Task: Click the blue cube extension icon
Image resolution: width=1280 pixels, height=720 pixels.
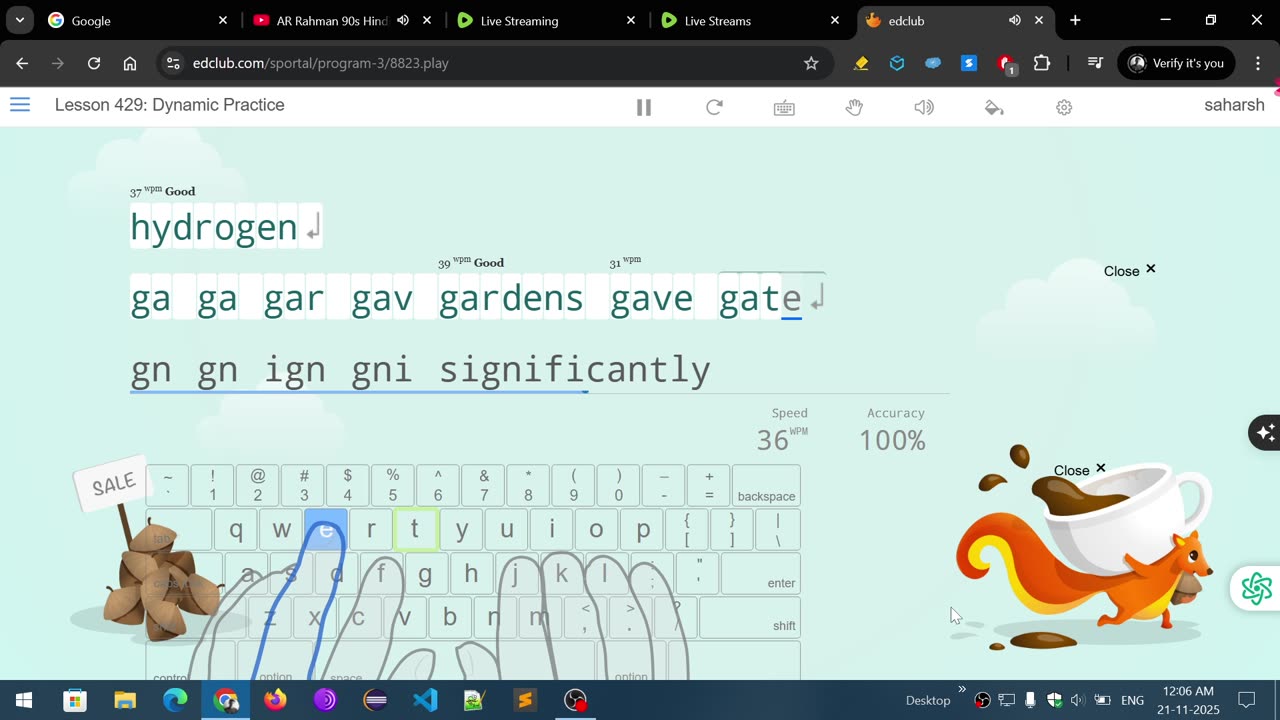Action: click(x=897, y=63)
